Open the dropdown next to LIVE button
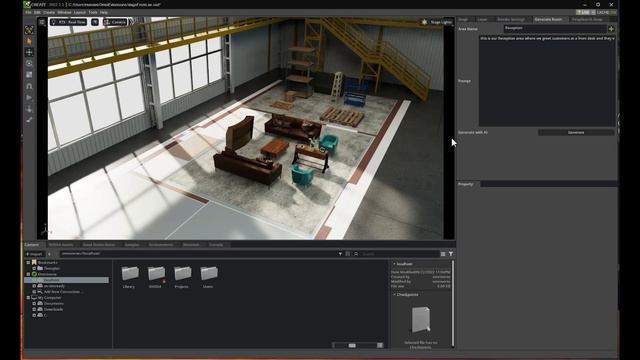This screenshot has width=640, height=360. pyautogui.click(x=593, y=13)
